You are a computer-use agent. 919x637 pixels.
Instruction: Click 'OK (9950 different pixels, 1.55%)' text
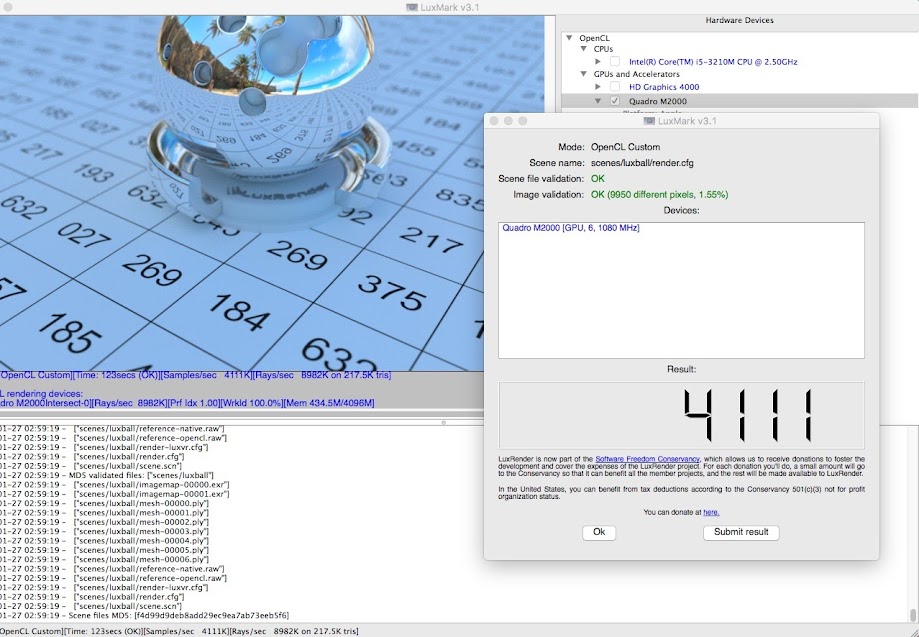(659, 195)
